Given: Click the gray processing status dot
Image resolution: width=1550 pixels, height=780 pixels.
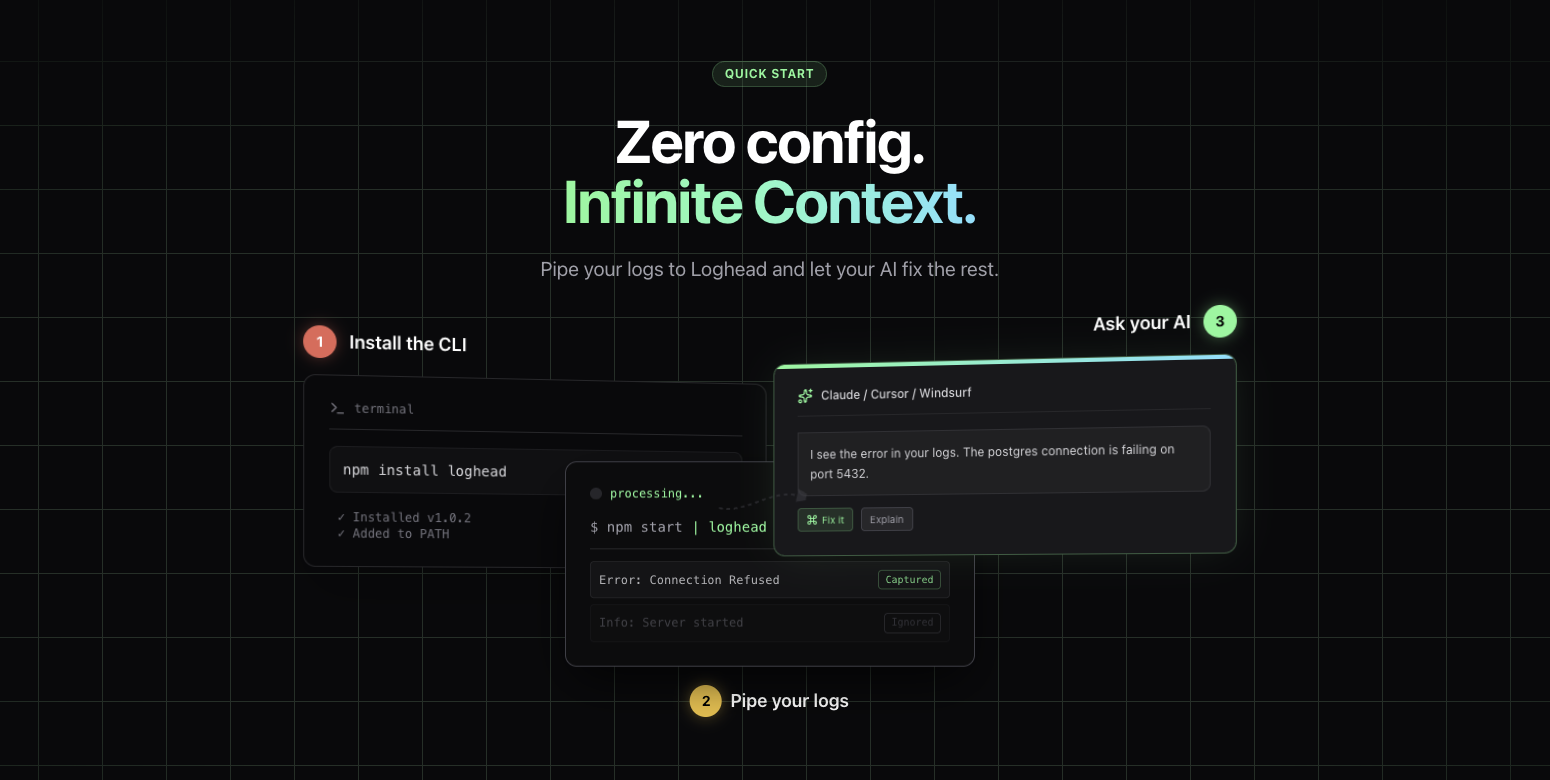Looking at the screenshot, I should pos(595,493).
